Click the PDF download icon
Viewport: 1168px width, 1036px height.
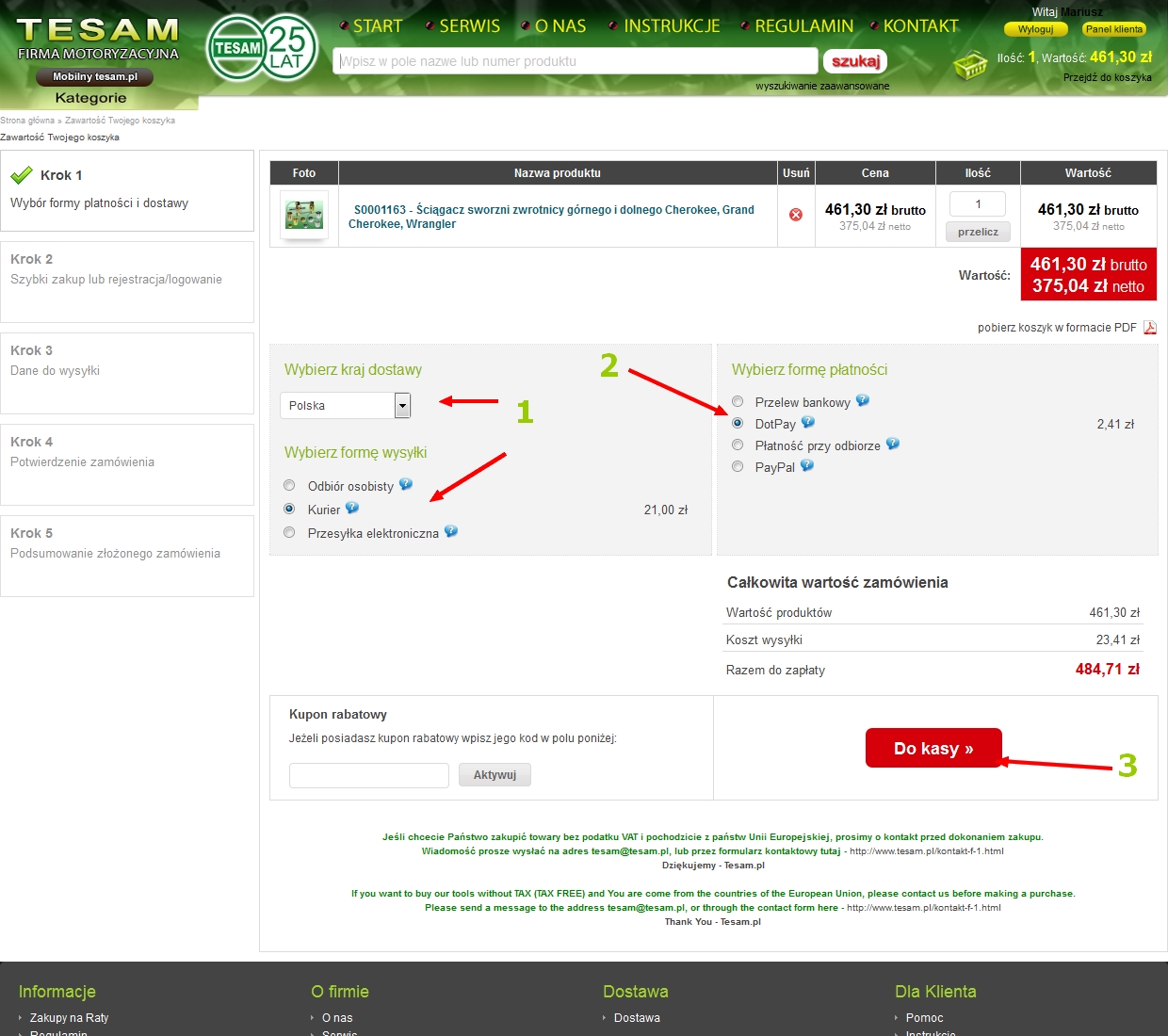tap(1149, 328)
